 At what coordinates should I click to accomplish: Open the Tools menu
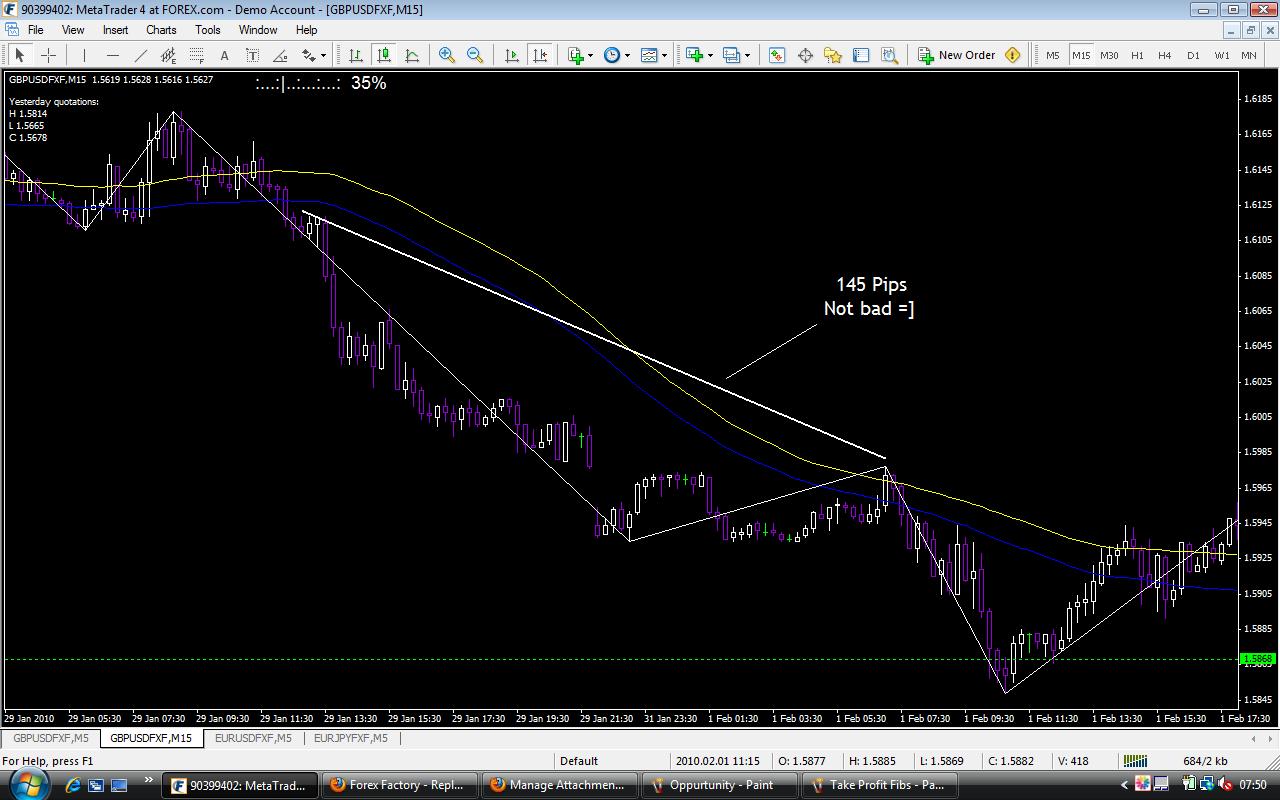[x=208, y=30]
